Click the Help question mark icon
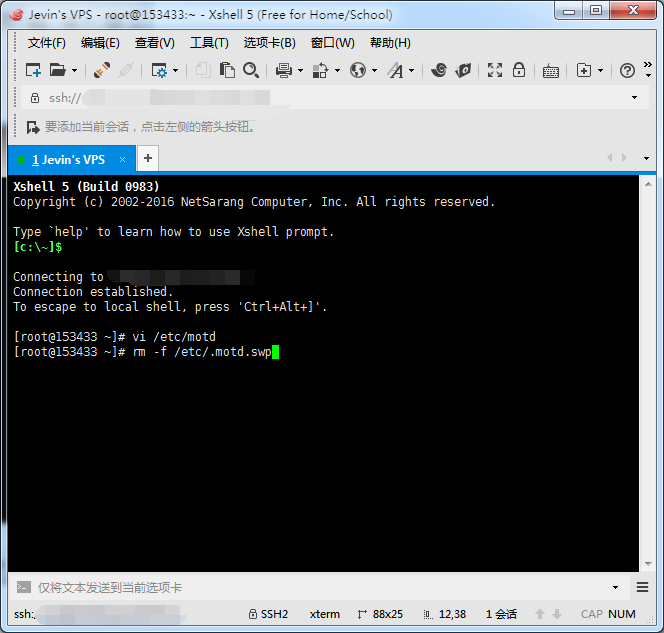Screen dimensions: 664x633 (627, 70)
